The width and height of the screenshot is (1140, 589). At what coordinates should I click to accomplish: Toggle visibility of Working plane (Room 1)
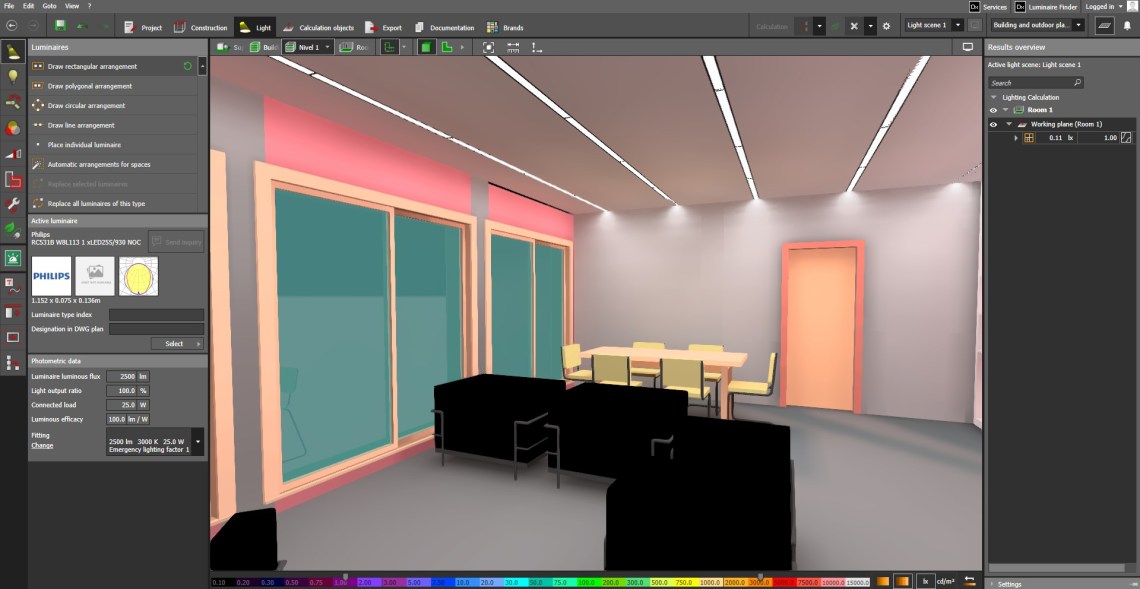click(x=993, y=124)
